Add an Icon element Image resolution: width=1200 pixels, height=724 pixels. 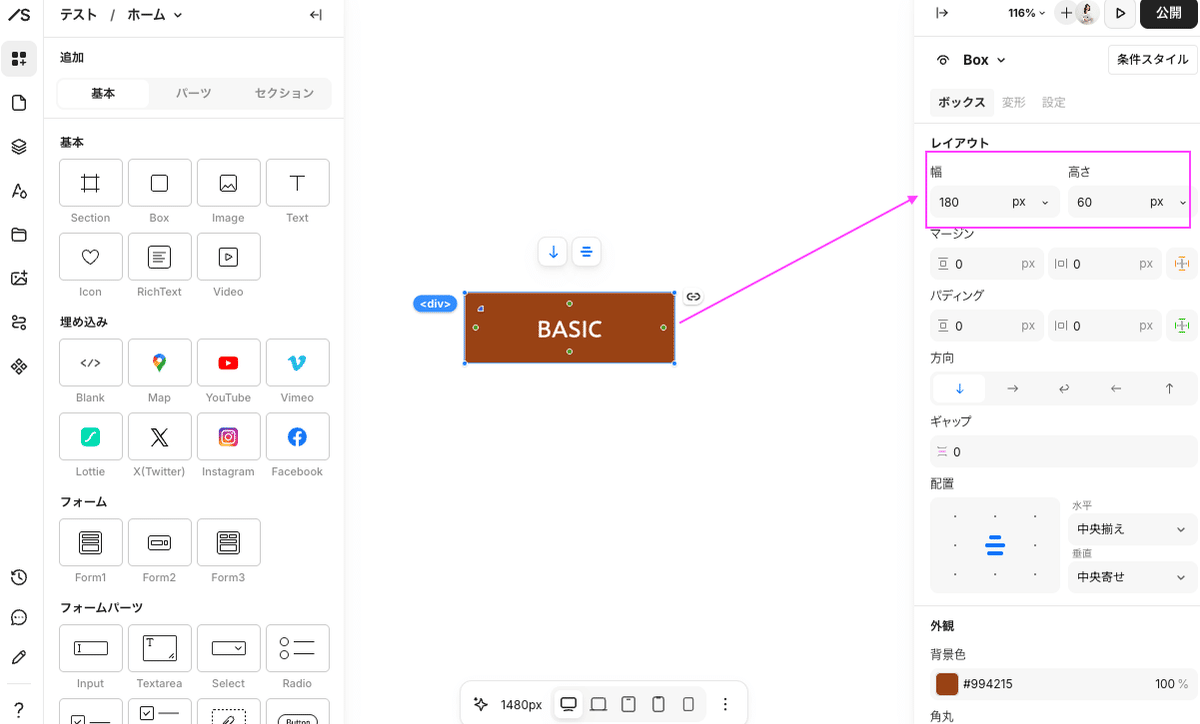coord(91,257)
